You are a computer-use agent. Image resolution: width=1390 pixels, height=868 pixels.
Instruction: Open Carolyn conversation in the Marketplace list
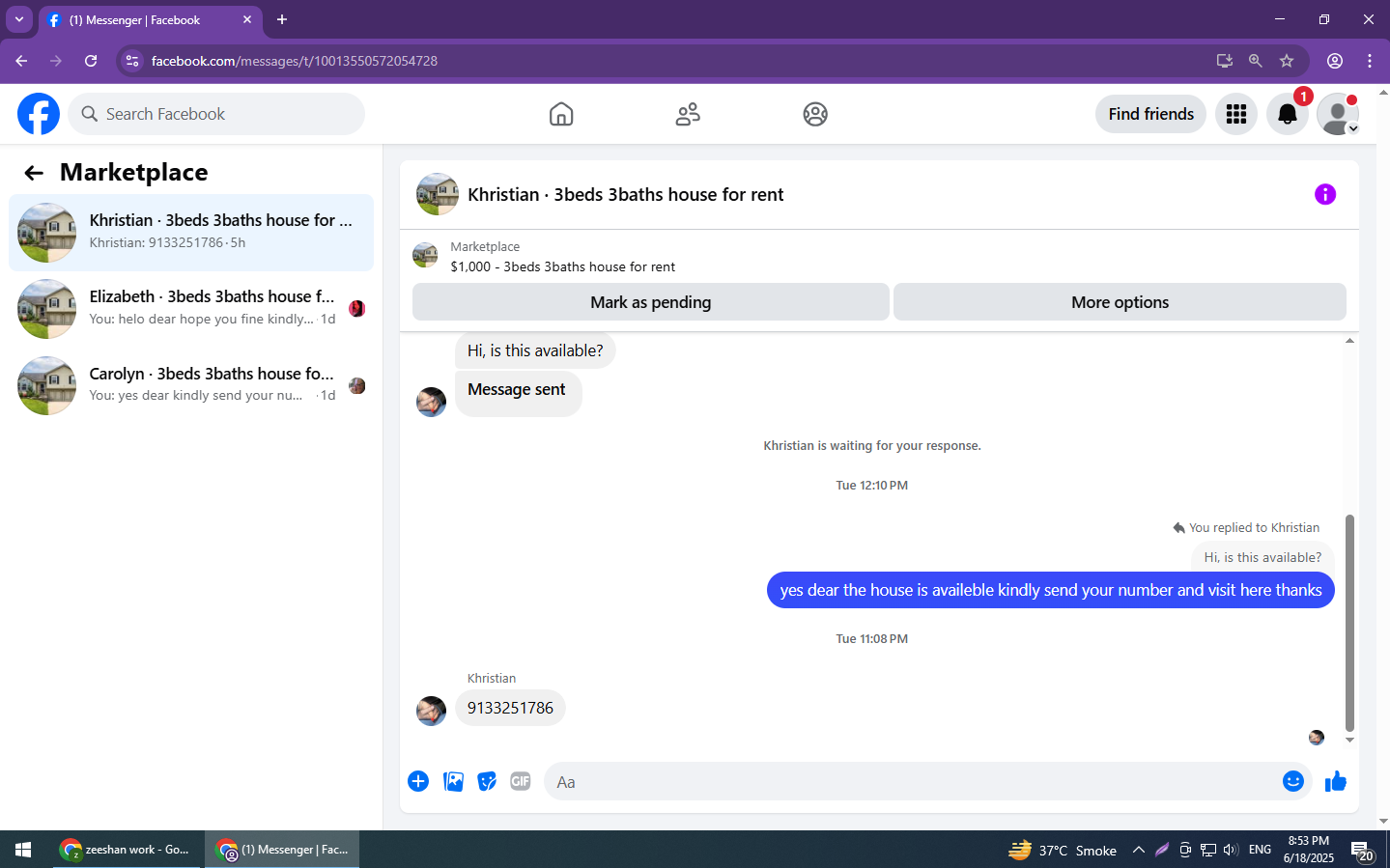click(x=191, y=385)
